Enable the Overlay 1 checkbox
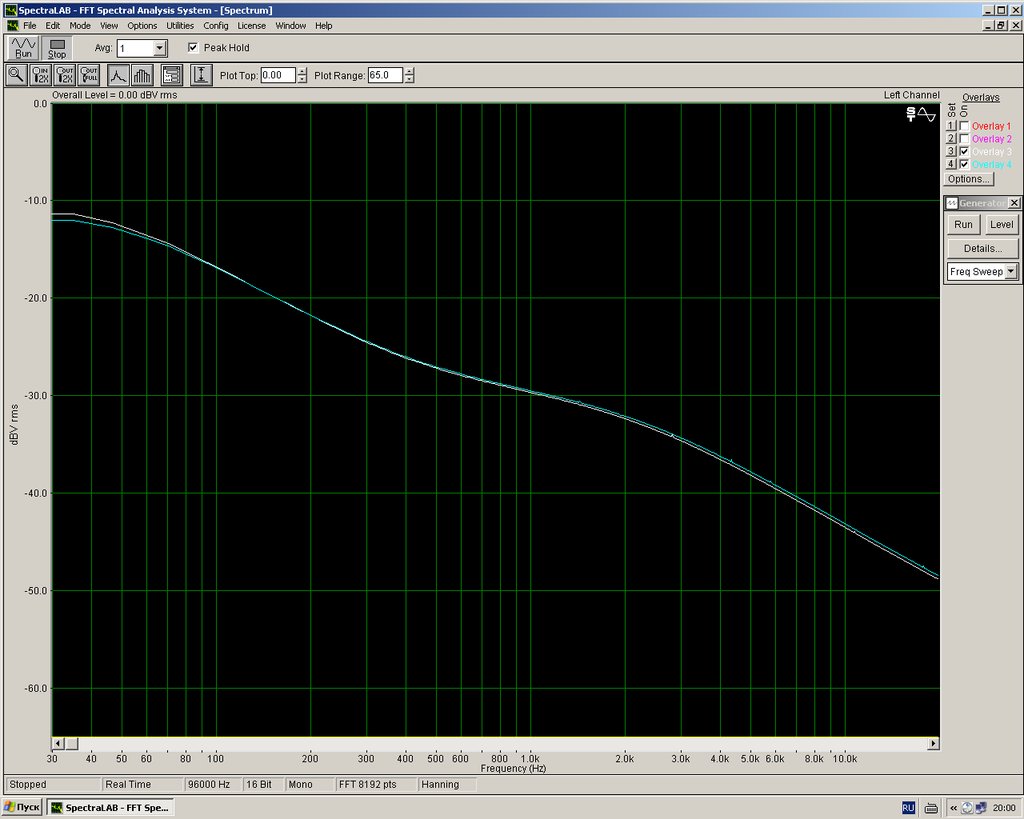Viewport: 1024px width, 819px height. point(964,126)
